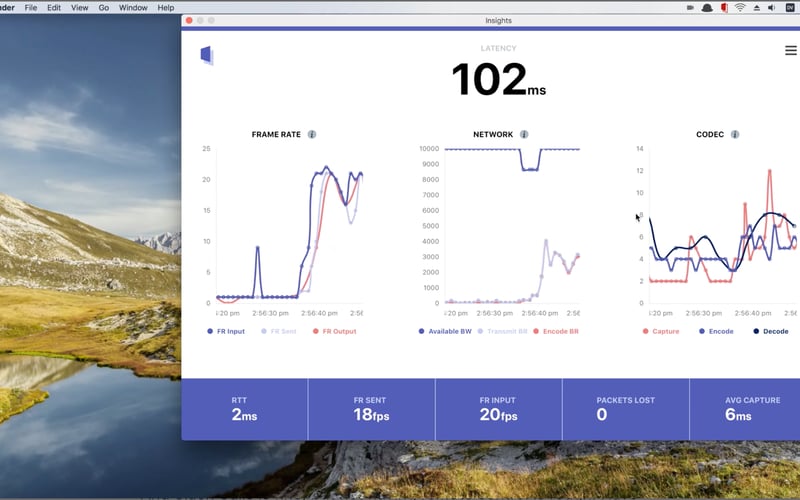
Task: Toggle FR Sent series in legend
Action: (279, 331)
